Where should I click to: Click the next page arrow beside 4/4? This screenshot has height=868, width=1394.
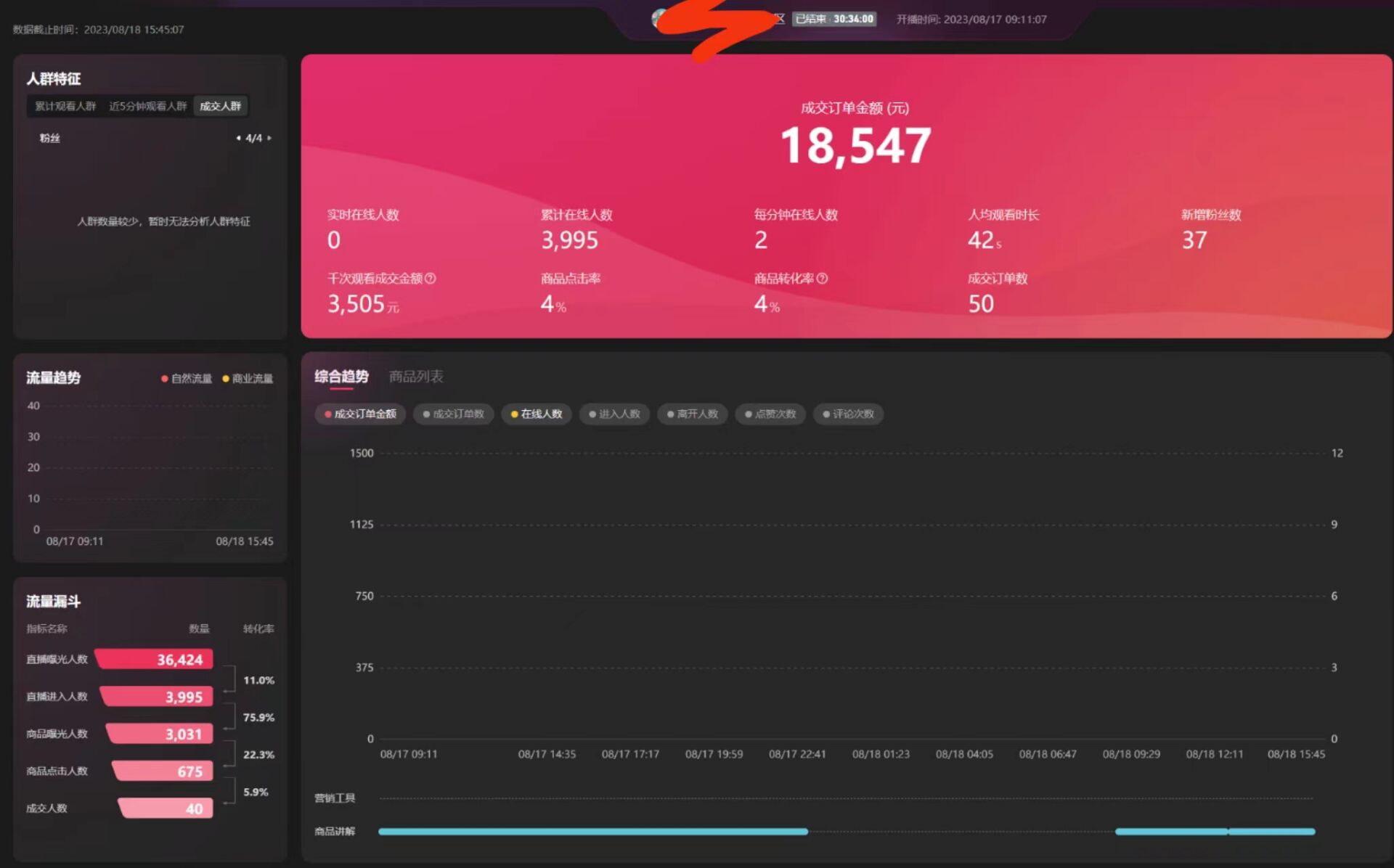[x=269, y=138]
